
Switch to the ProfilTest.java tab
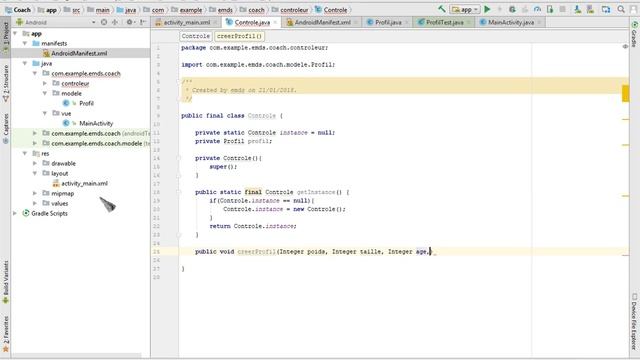[x=444, y=22]
